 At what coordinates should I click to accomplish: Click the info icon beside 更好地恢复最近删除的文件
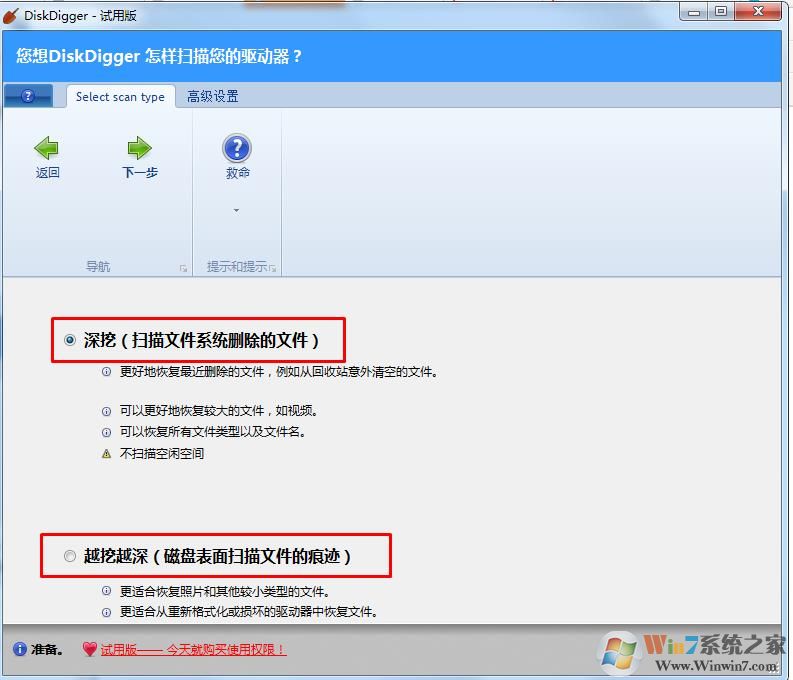tap(106, 372)
